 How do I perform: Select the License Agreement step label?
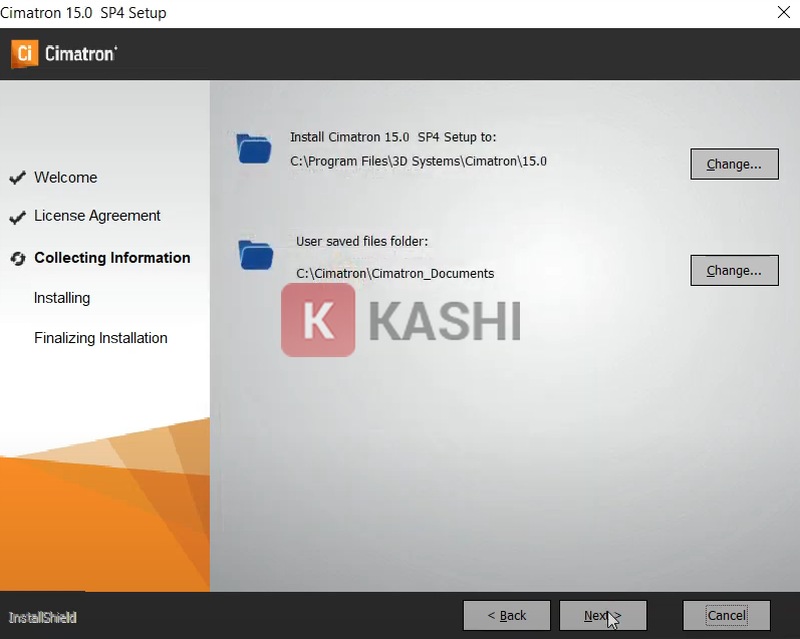coord(97,216)
